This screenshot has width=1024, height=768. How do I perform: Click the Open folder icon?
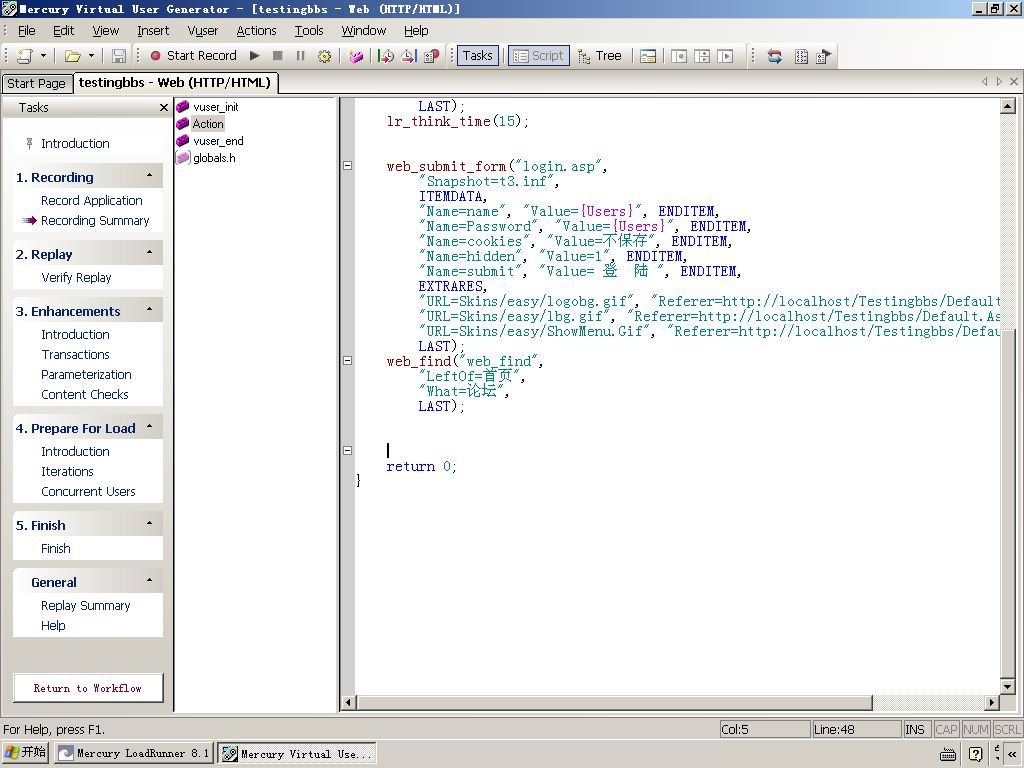tap(72, 56)
